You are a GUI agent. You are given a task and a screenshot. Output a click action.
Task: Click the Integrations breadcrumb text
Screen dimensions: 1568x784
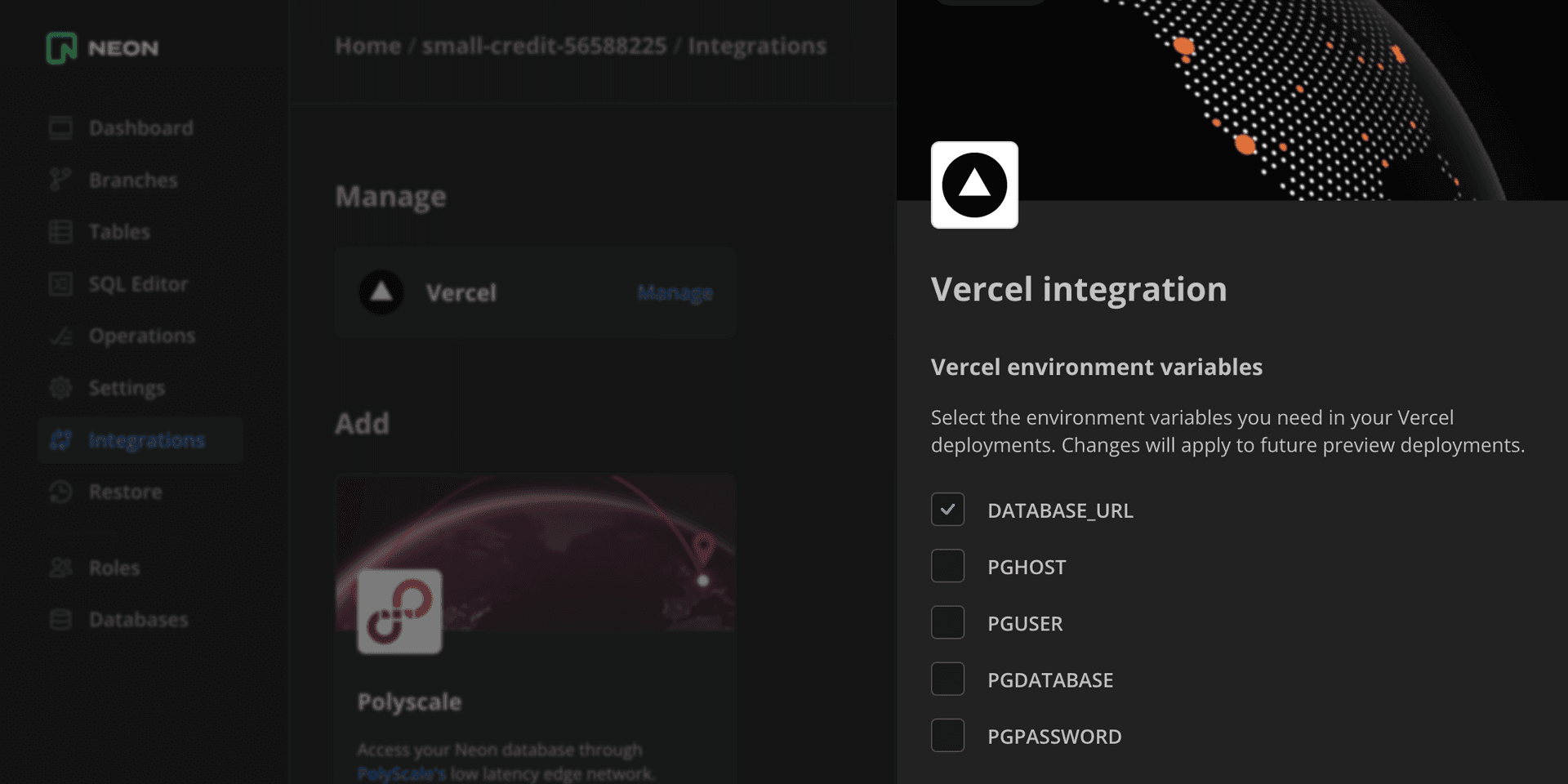pos(756,46)
